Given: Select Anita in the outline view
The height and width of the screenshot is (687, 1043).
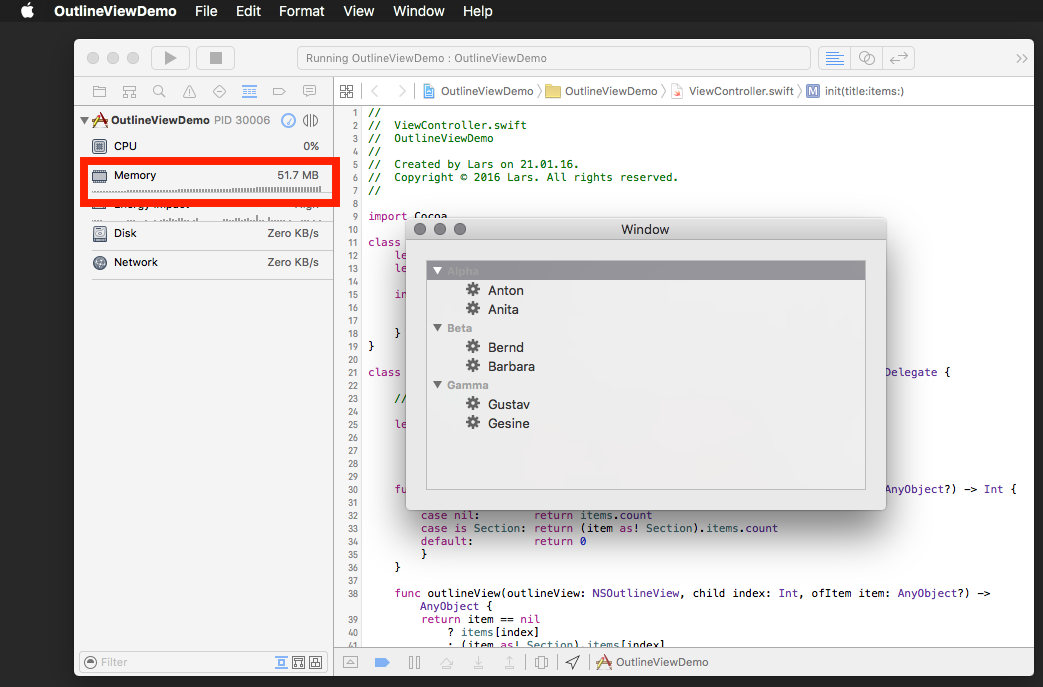Looking at the screenshot, I should 503,310.
